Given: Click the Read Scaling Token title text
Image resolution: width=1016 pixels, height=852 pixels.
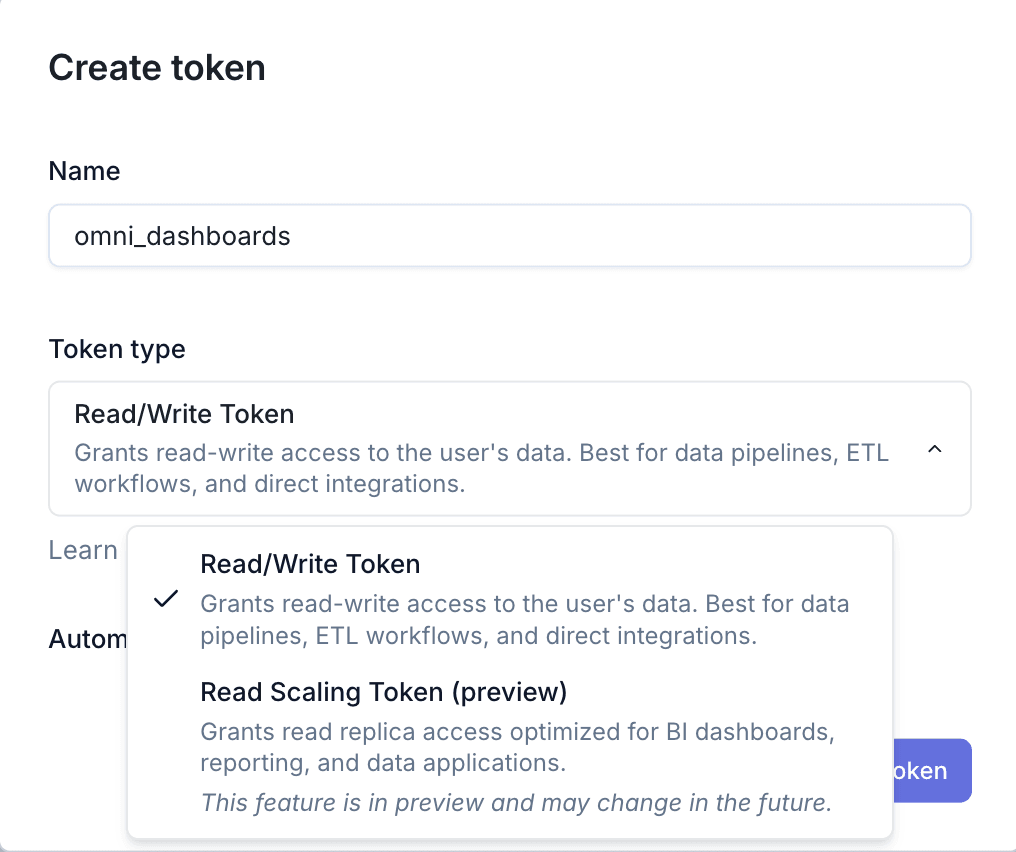Looking at the screenshot, I should pyautogui.click(x=384, y=692).
